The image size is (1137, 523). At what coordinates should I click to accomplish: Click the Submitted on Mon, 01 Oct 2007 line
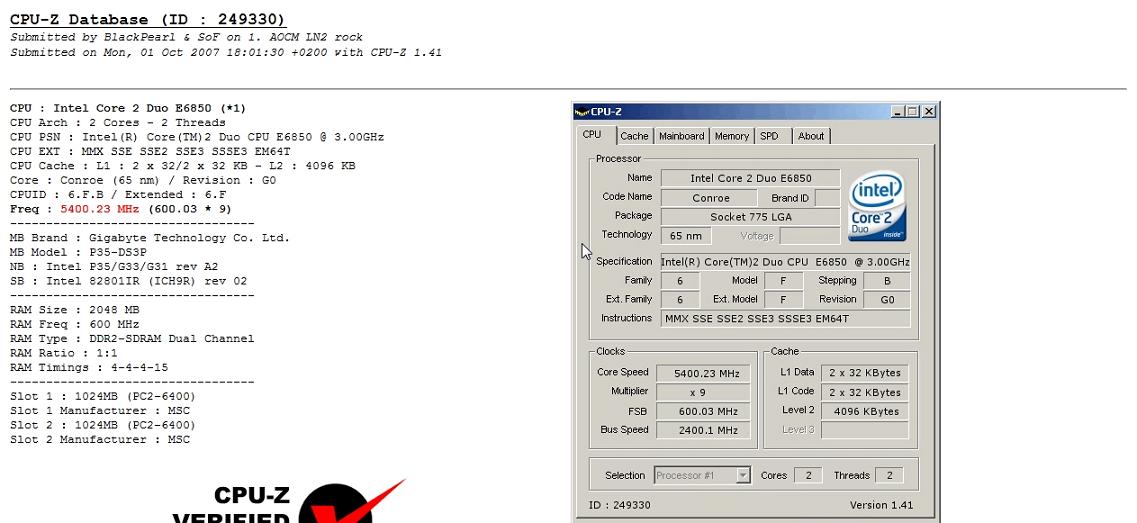coord(226,52)
